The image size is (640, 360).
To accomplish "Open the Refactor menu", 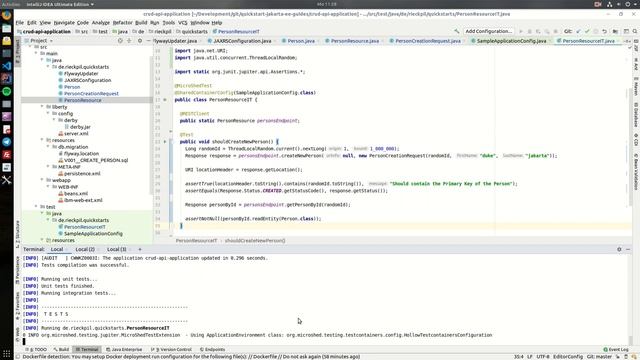I will coord(122,23).
